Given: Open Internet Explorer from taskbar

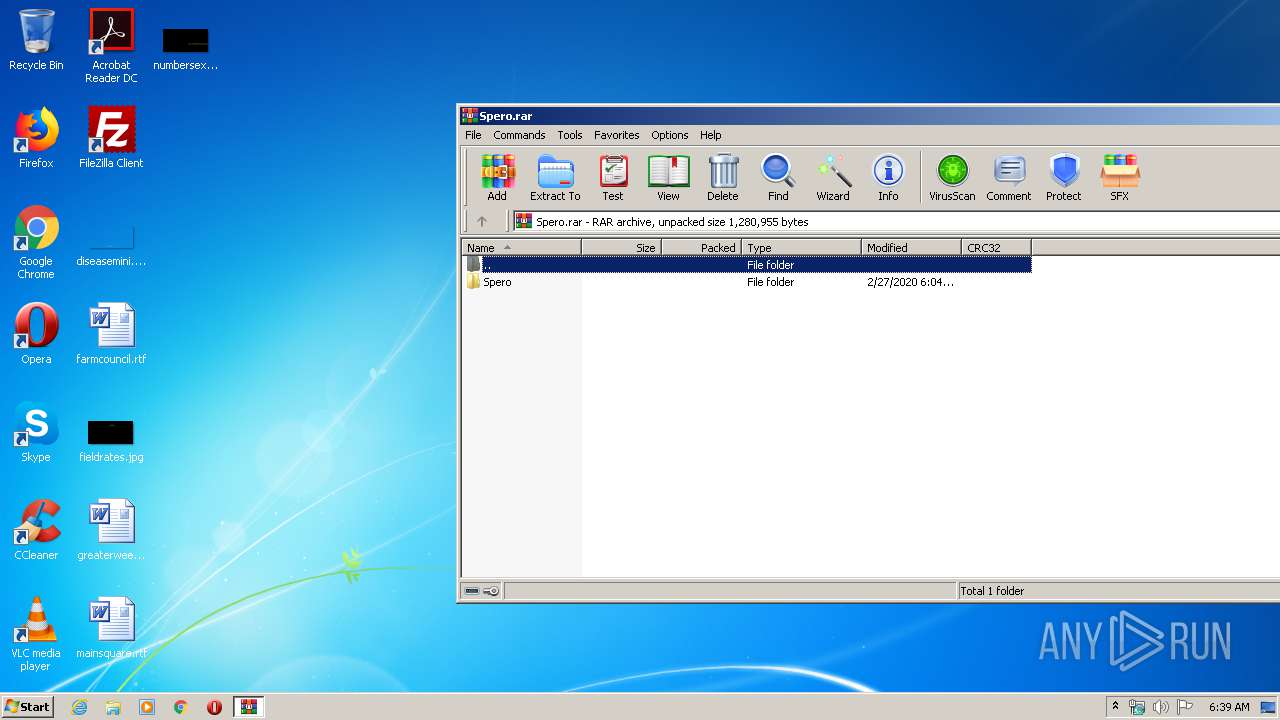Looking at the screenshot, I should pyautogui.click(x=79, y=707).
